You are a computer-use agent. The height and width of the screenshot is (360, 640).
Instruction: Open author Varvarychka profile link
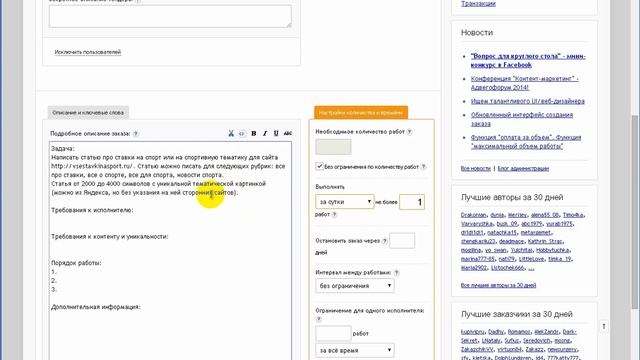pyautogui.click(x=477, y=224)
